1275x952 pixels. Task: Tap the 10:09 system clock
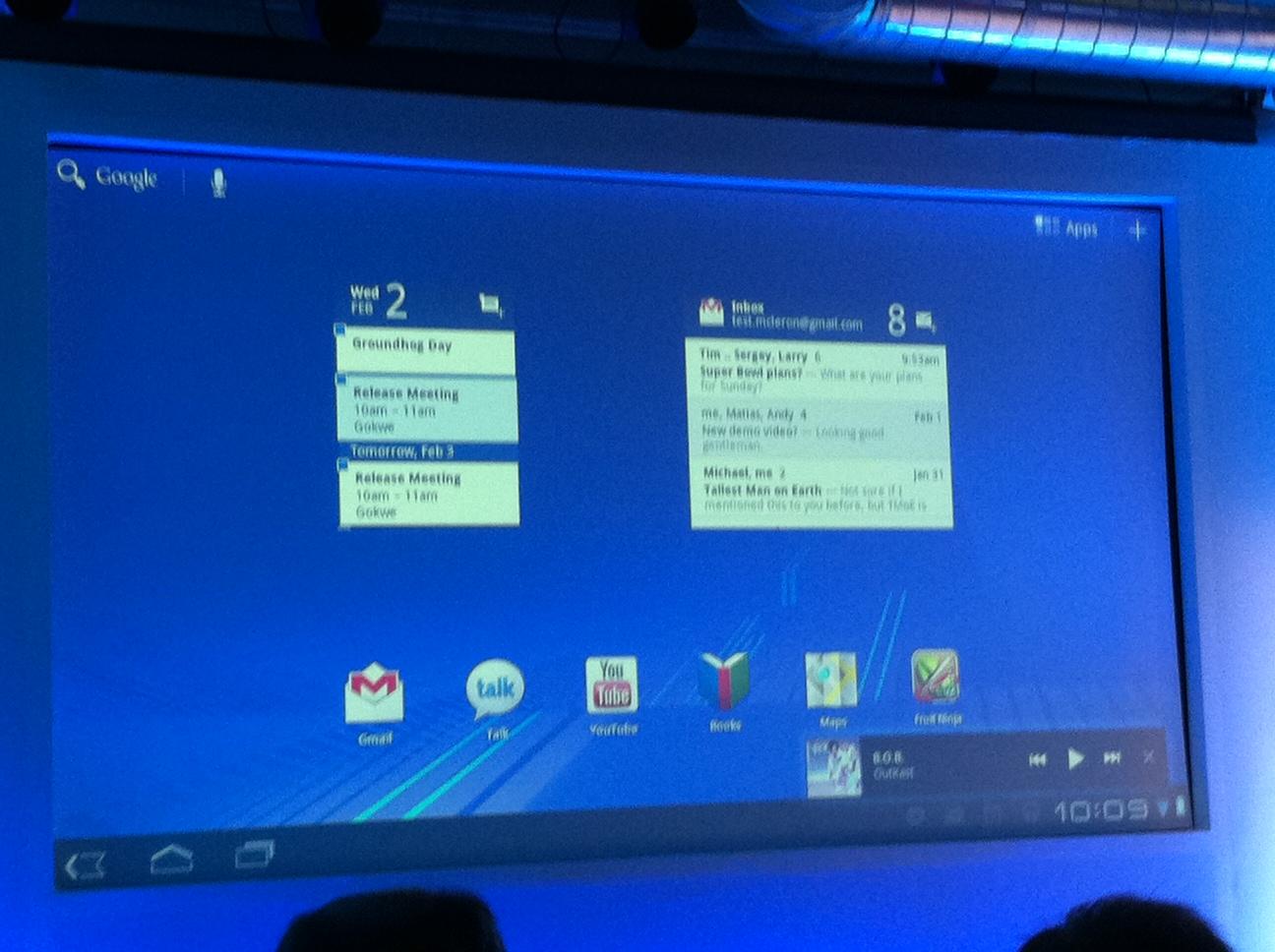tap(1101, 811)
